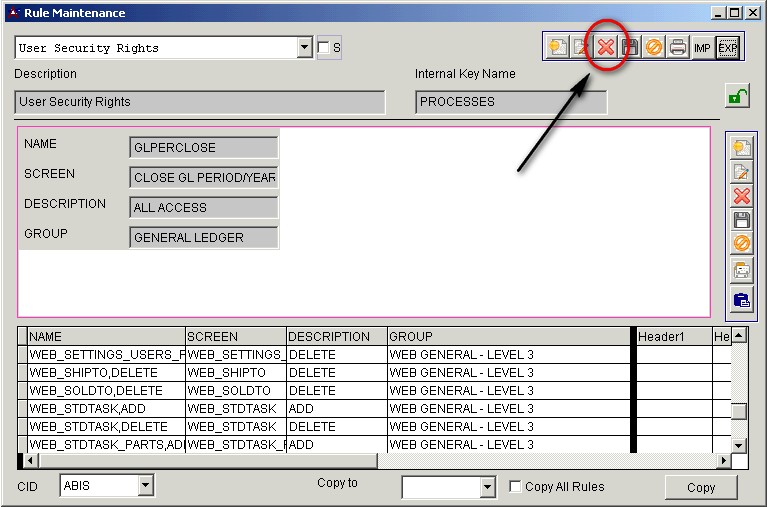Open the Copy to dropdown

tap(487, 487)
